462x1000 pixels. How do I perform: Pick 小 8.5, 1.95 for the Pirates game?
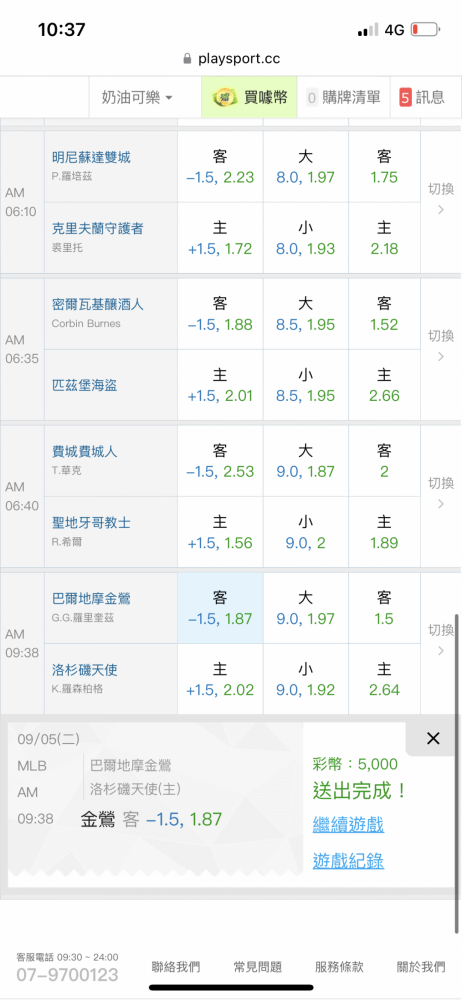305,385
